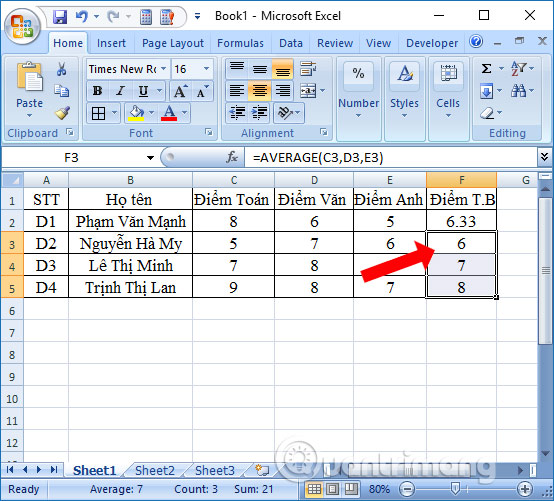Open the Name Box dropdown arrow
554x501 pixels.
(x=151, y=158)
